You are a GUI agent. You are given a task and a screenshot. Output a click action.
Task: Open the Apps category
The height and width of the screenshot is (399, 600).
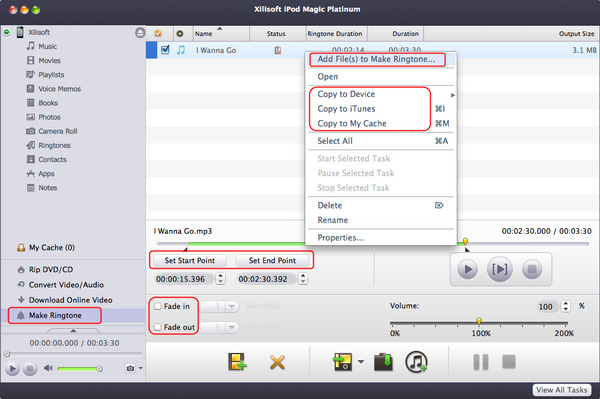click(41, 174)
